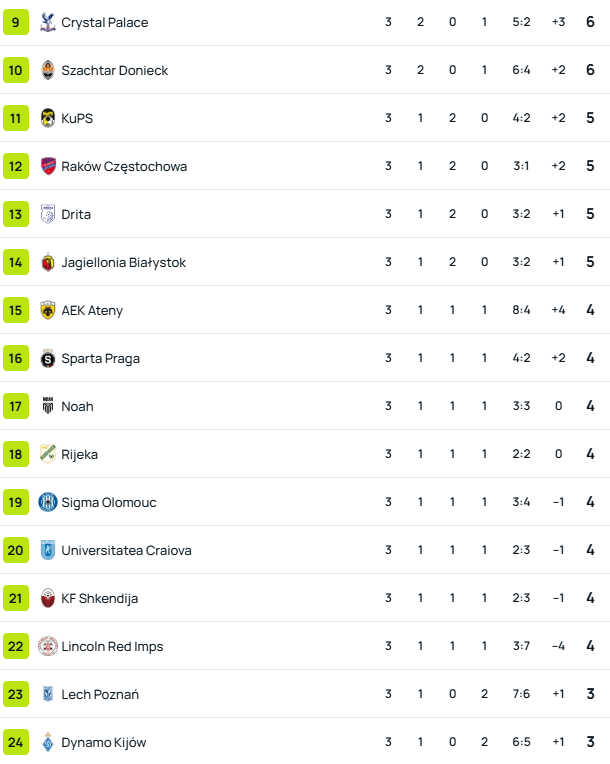
Task: Click the green position 24 badge
Action: coord(16,742)
